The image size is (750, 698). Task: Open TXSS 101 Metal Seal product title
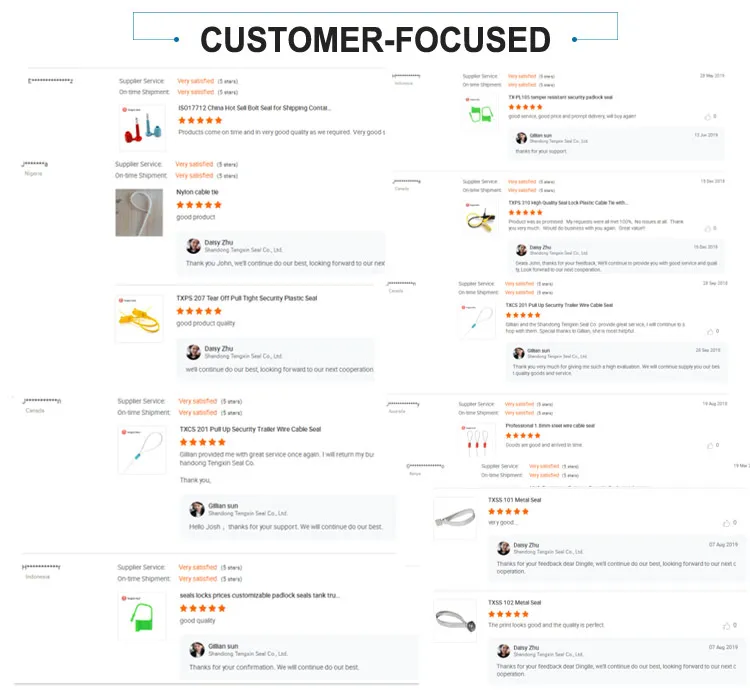pos(514,500)
